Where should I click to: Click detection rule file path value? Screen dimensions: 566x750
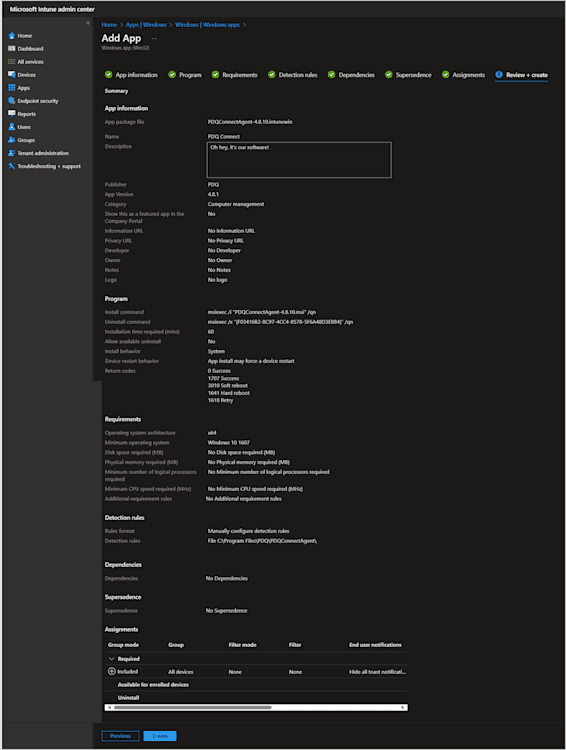point(262,540)
